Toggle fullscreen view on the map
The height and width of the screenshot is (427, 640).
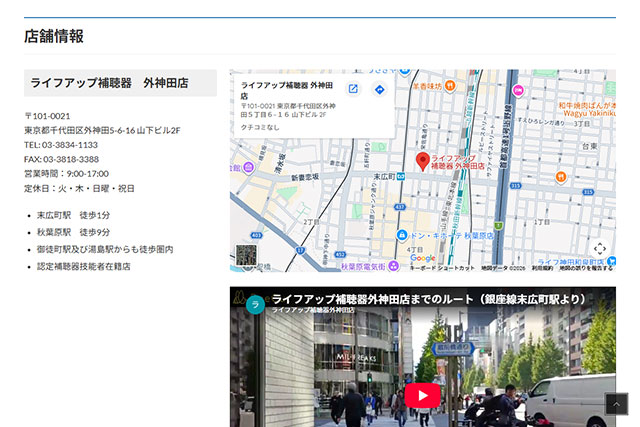click(x=600, y=248)
